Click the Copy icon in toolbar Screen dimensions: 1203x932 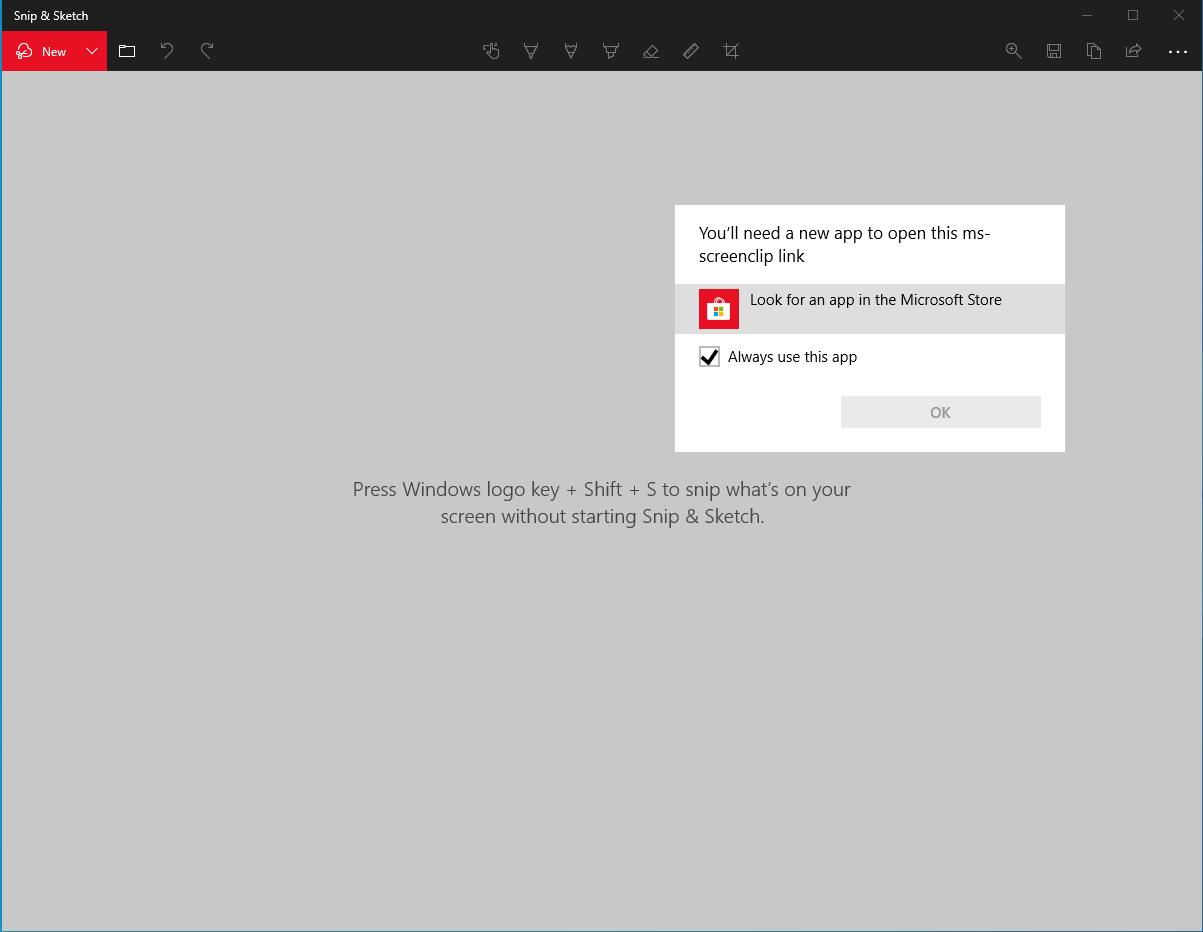[x=1094, y=51]
